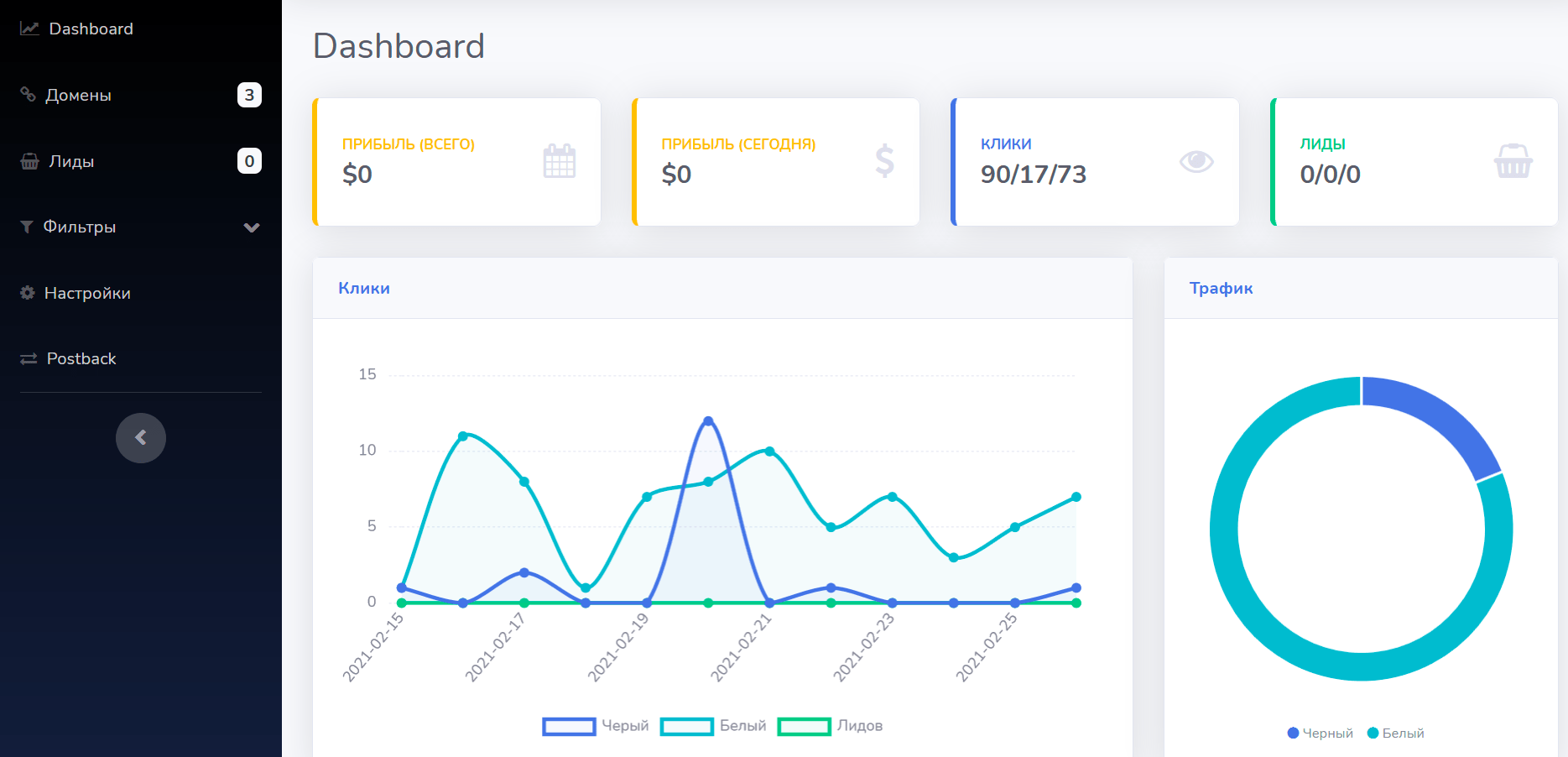Click the dollar icon on Прибыль (сегодня) card
The image size is (1568, 757).
(885, 161)
